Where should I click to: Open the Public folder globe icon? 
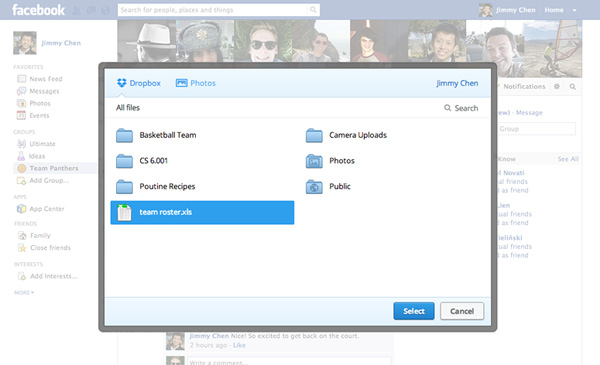(x=314, y=187)
